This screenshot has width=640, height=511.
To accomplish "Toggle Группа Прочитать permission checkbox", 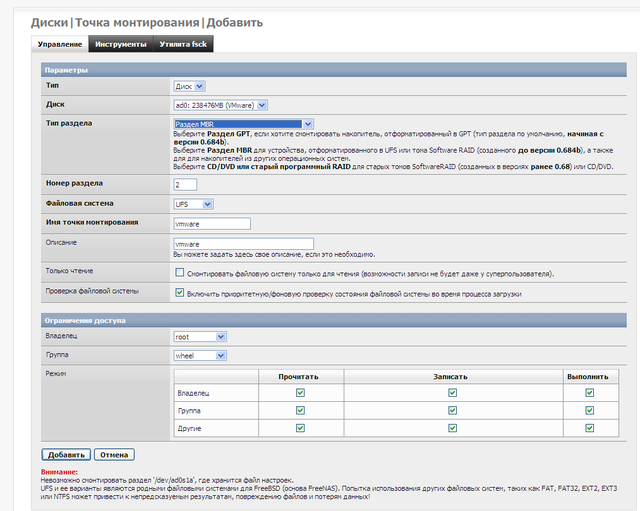I will point(300,410).
